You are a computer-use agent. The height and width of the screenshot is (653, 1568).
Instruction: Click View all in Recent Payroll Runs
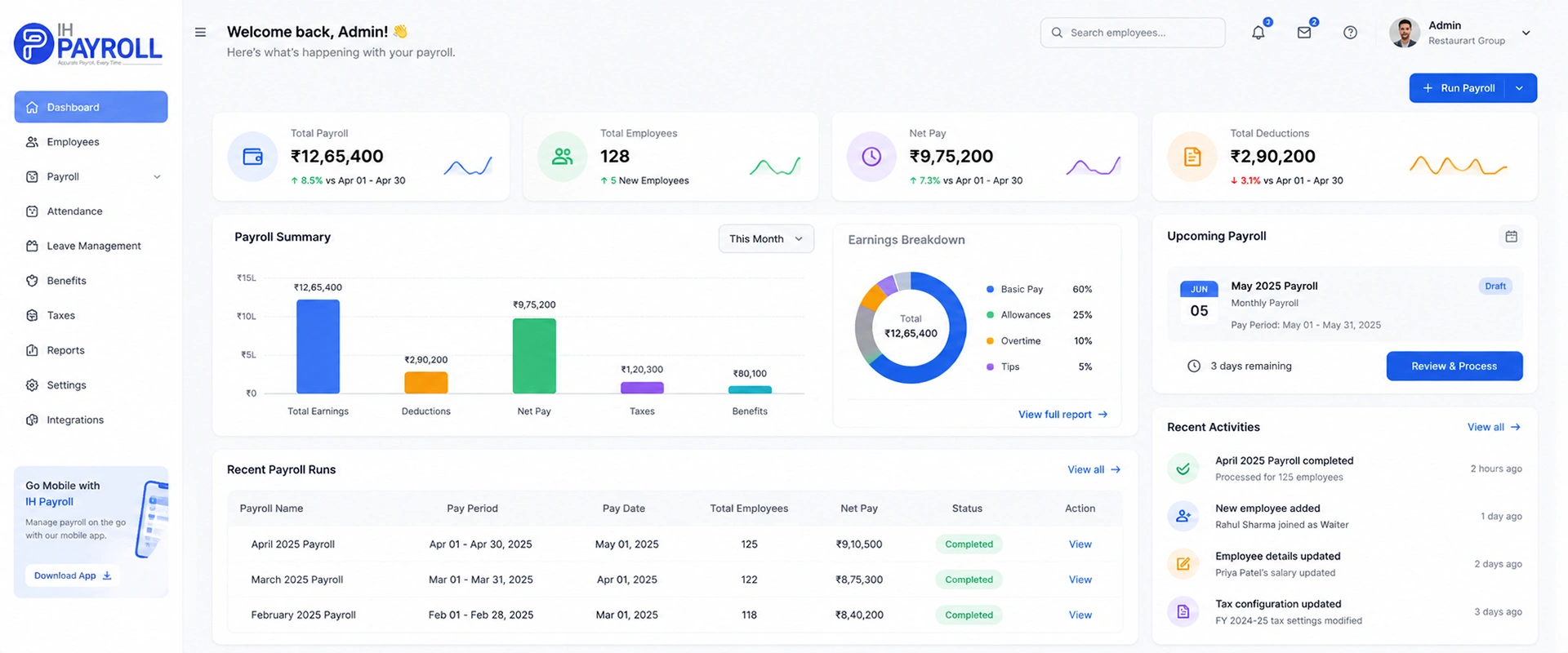click(1094, 469)
